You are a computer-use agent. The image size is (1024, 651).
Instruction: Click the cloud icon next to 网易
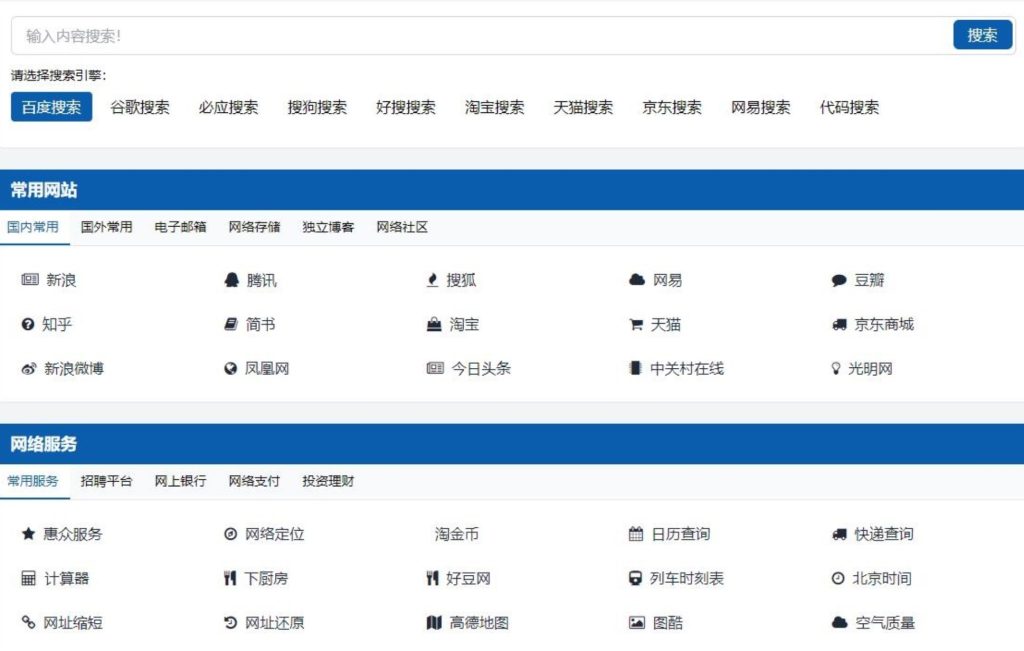636,280
